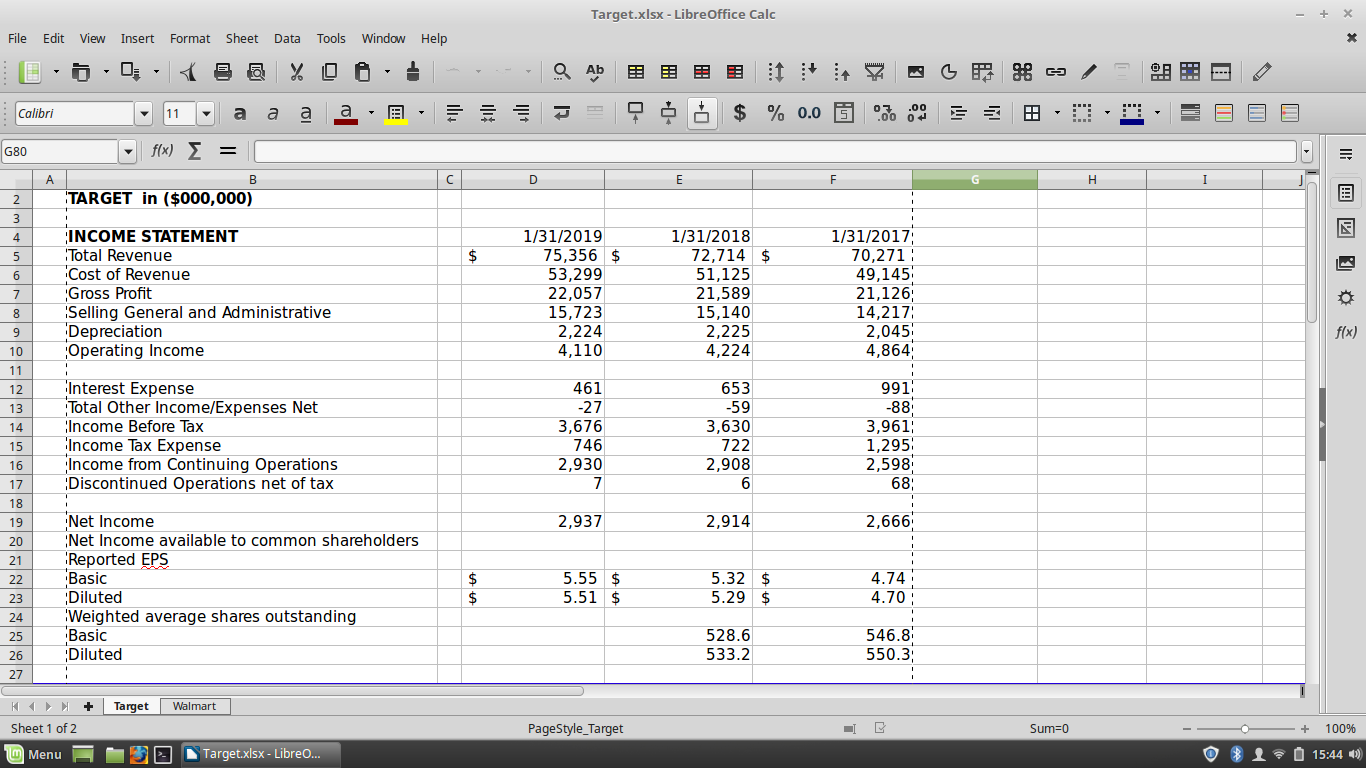1366x768 pixels.
Task: Click the yellow highlighting color swatch
Action: (396, 122)
